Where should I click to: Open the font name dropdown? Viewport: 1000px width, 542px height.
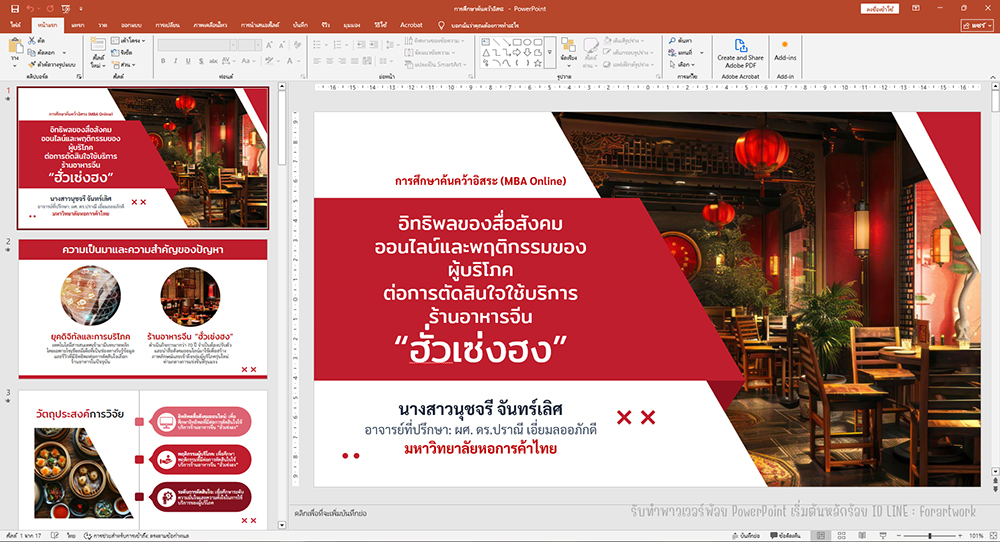pyautogui.click(x=233, y=45)
